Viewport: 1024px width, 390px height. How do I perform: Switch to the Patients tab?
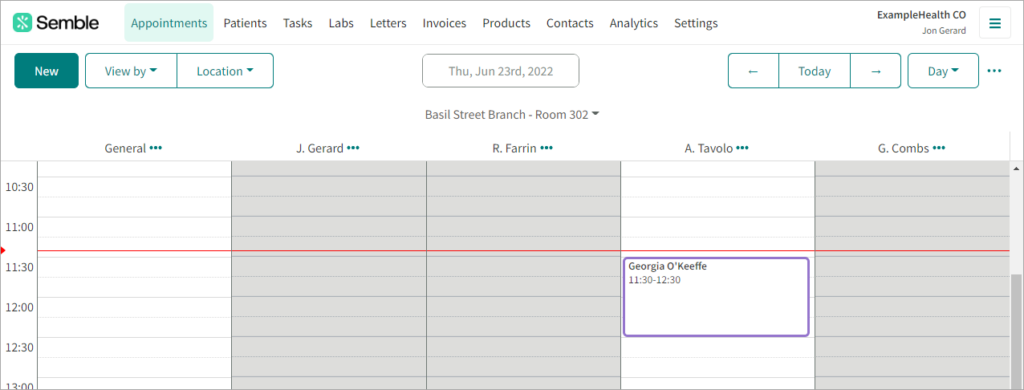click(245, 23)
